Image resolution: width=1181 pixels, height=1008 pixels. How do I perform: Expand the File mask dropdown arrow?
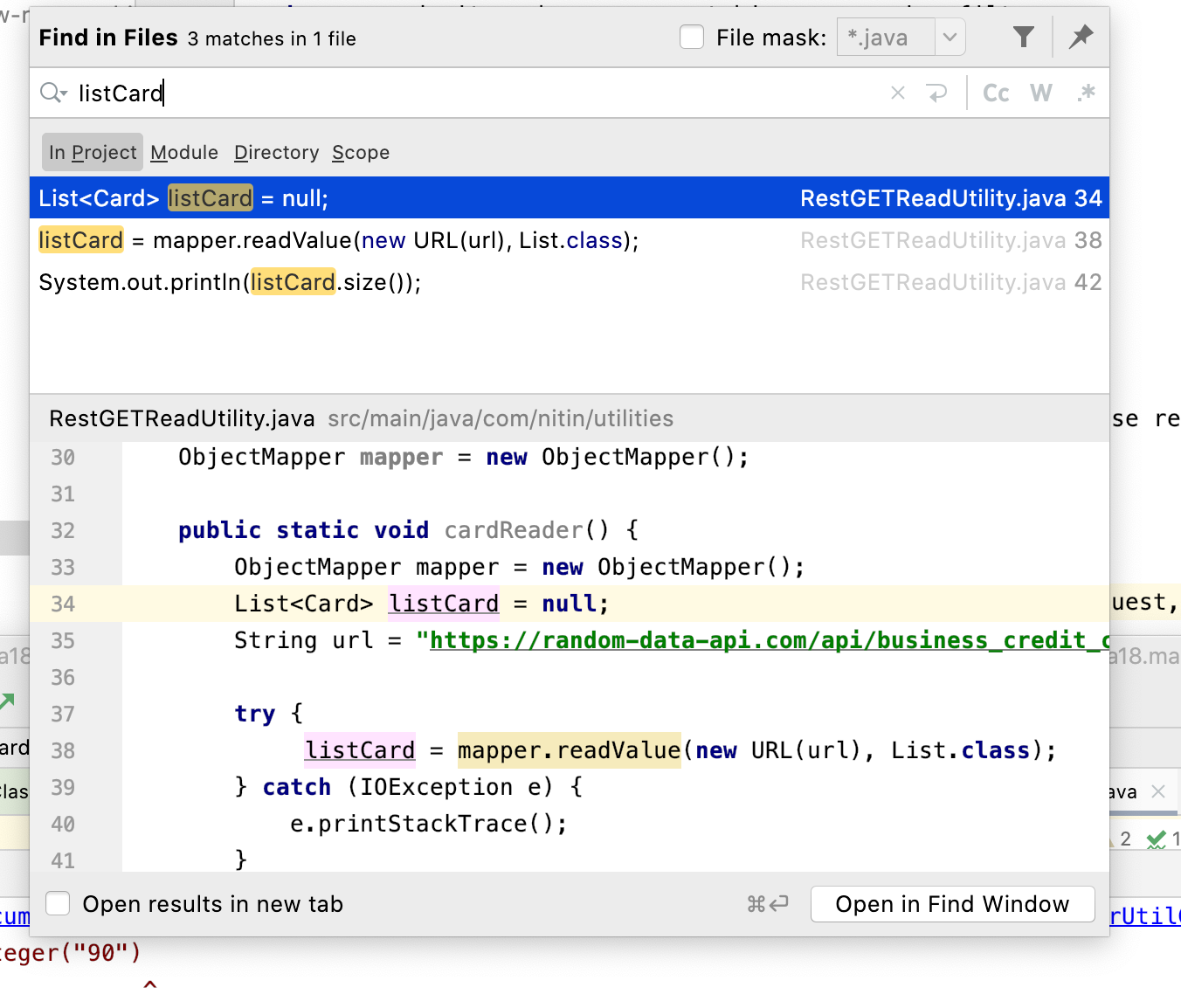[950, 38]
